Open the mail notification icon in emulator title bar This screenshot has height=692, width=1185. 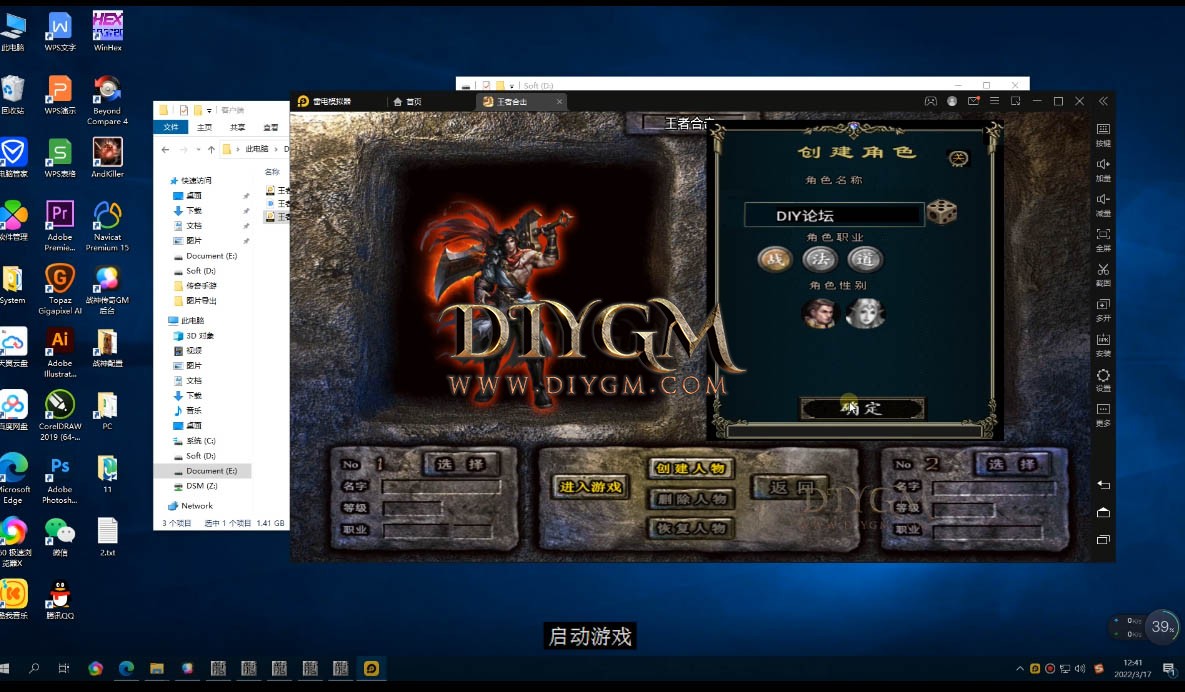coord(973,101)
